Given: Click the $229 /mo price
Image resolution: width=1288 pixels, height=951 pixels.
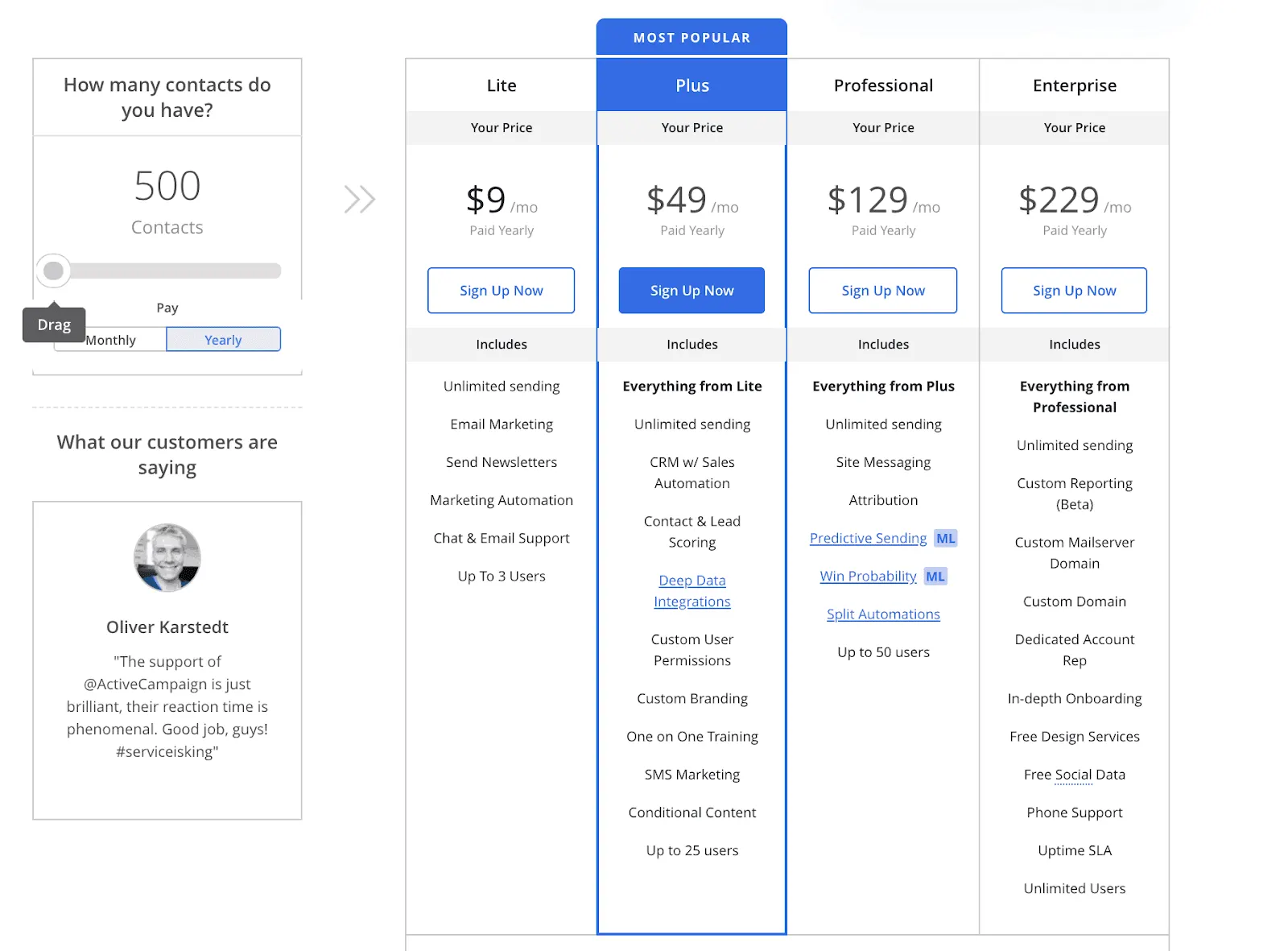Looking at the screenshot, I should (1075, 200).
